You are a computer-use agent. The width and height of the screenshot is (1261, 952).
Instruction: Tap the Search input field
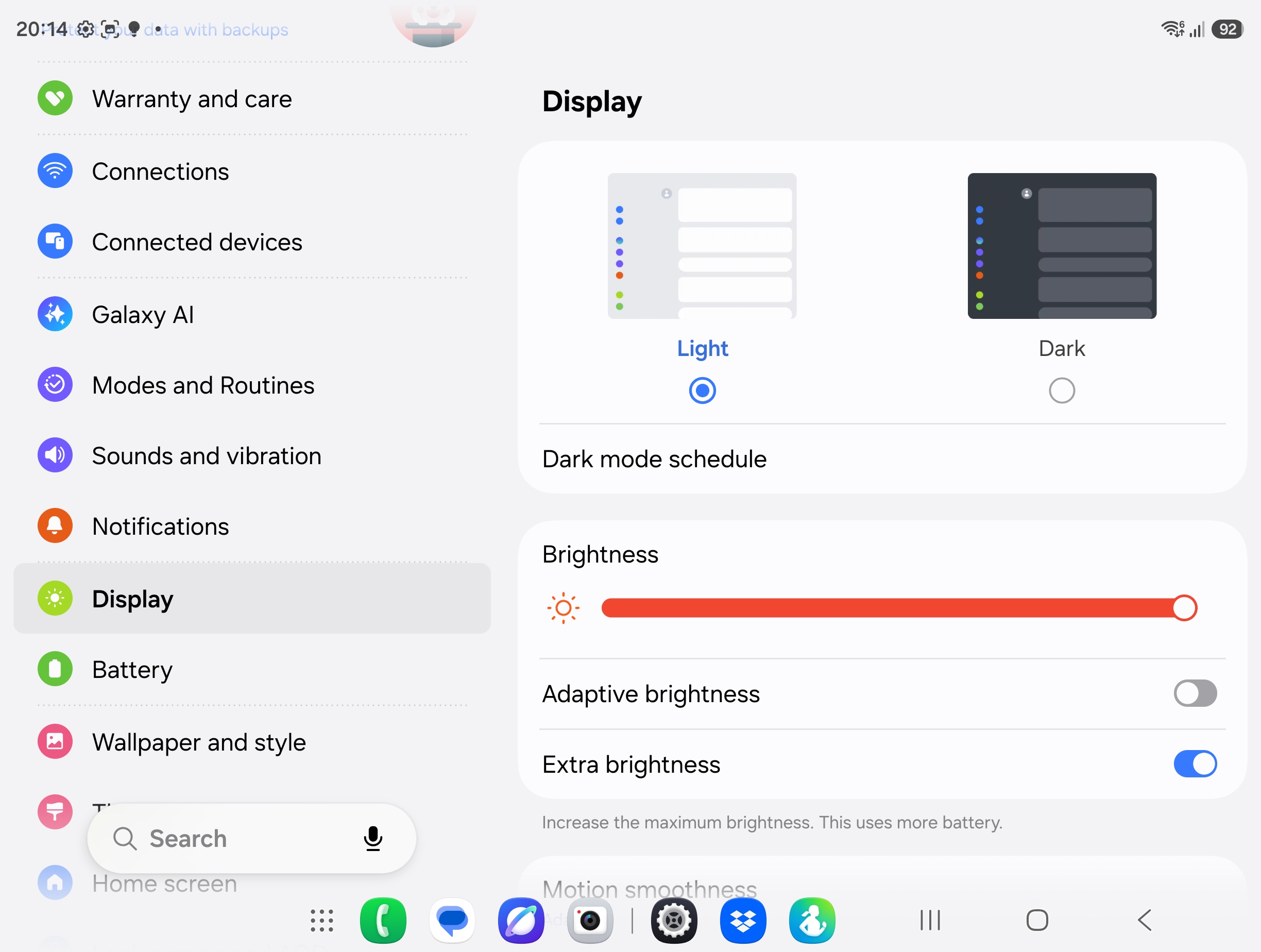point(251,839)
